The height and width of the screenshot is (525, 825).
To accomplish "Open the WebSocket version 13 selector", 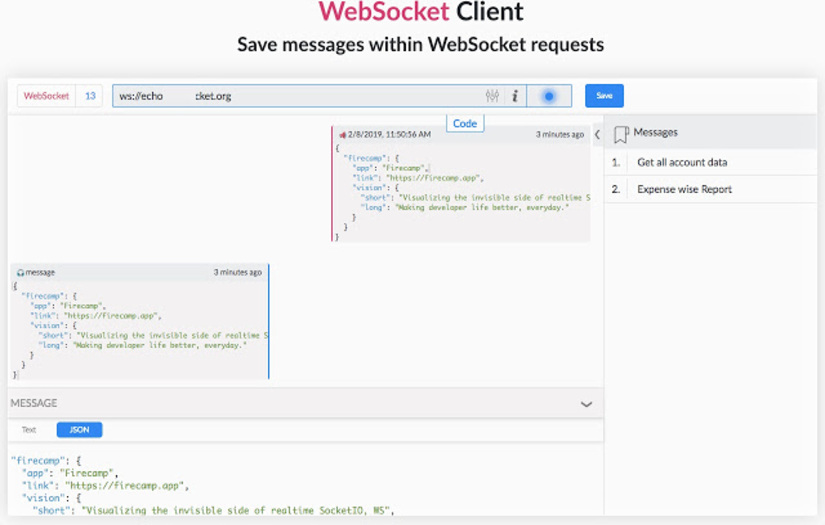I will (90, 96).
